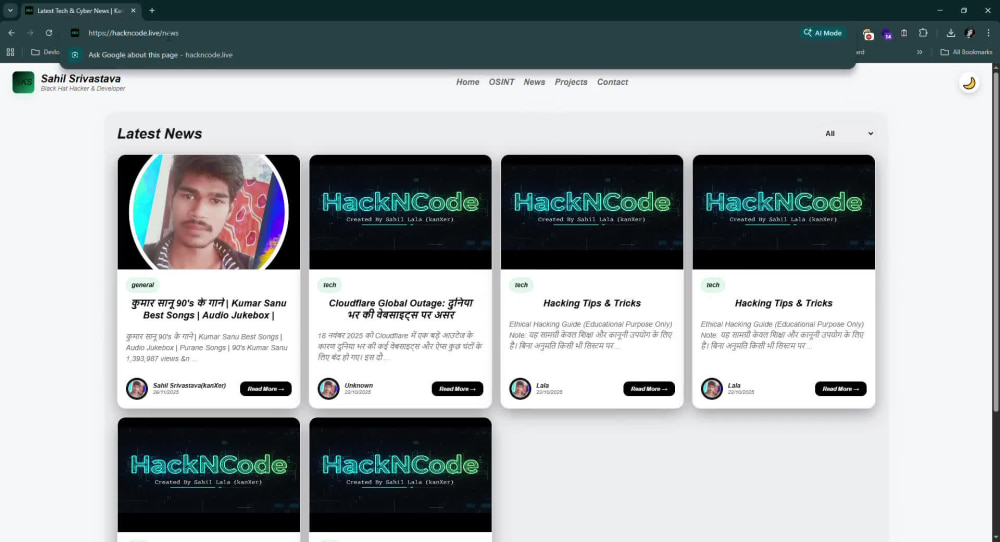The width and height of the screenshot is (1000, 542).
Task: Read More on the Cloudflare Global Outage card
Action: pos(457,389)
